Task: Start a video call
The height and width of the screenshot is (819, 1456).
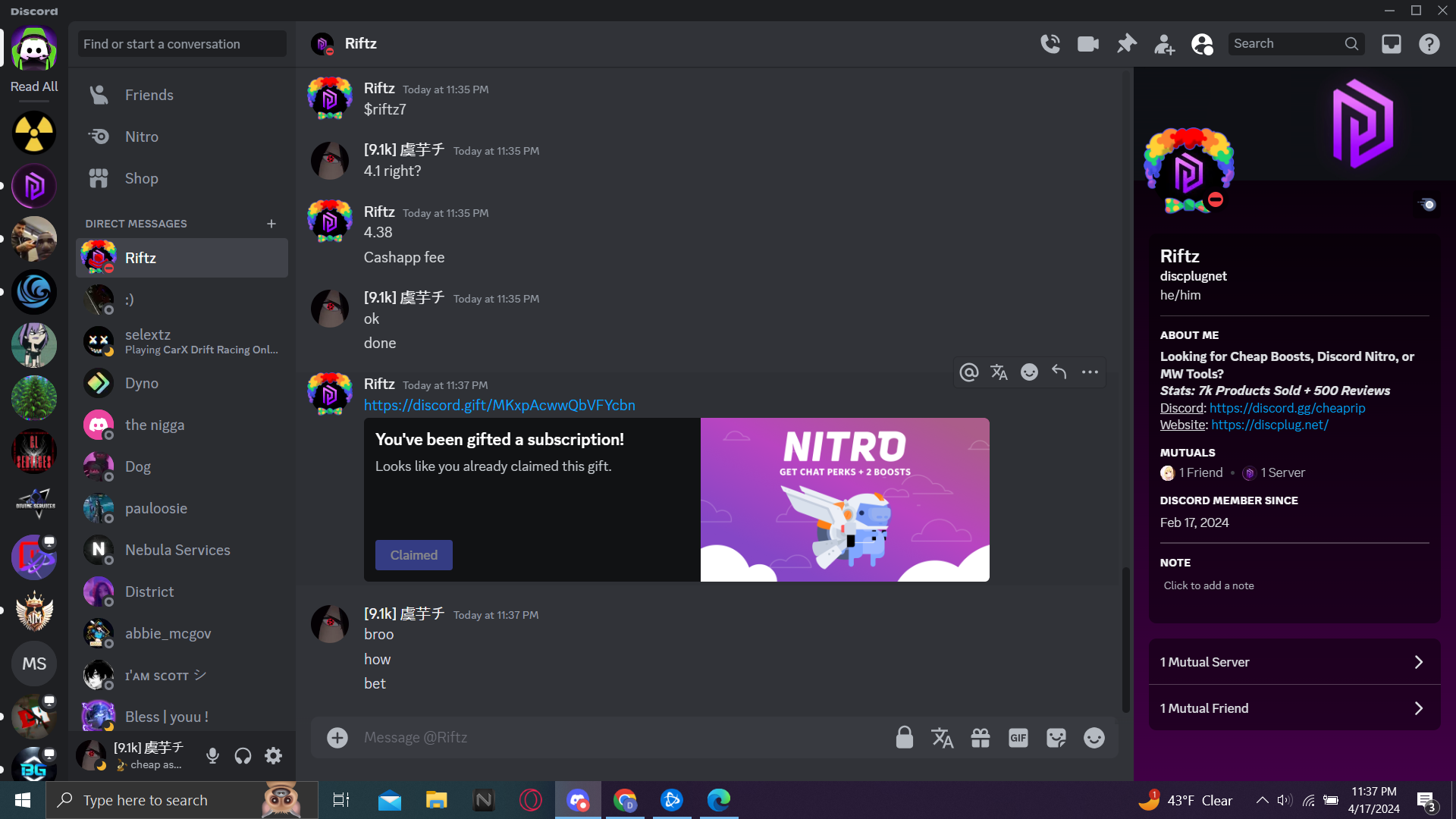Action: (x=1088, y=44)
